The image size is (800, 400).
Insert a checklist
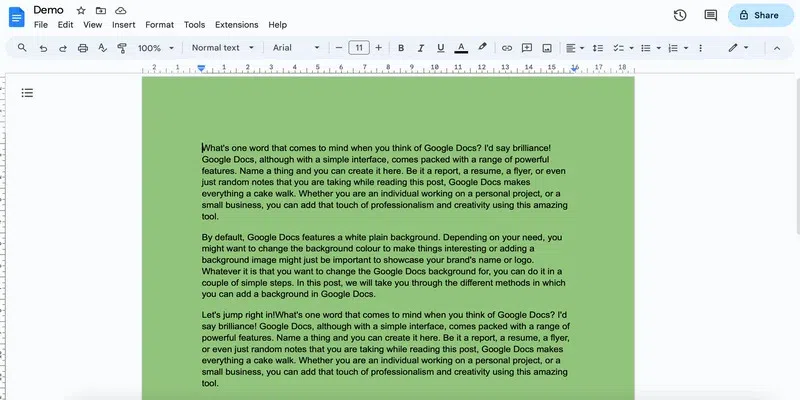point(618,48)
